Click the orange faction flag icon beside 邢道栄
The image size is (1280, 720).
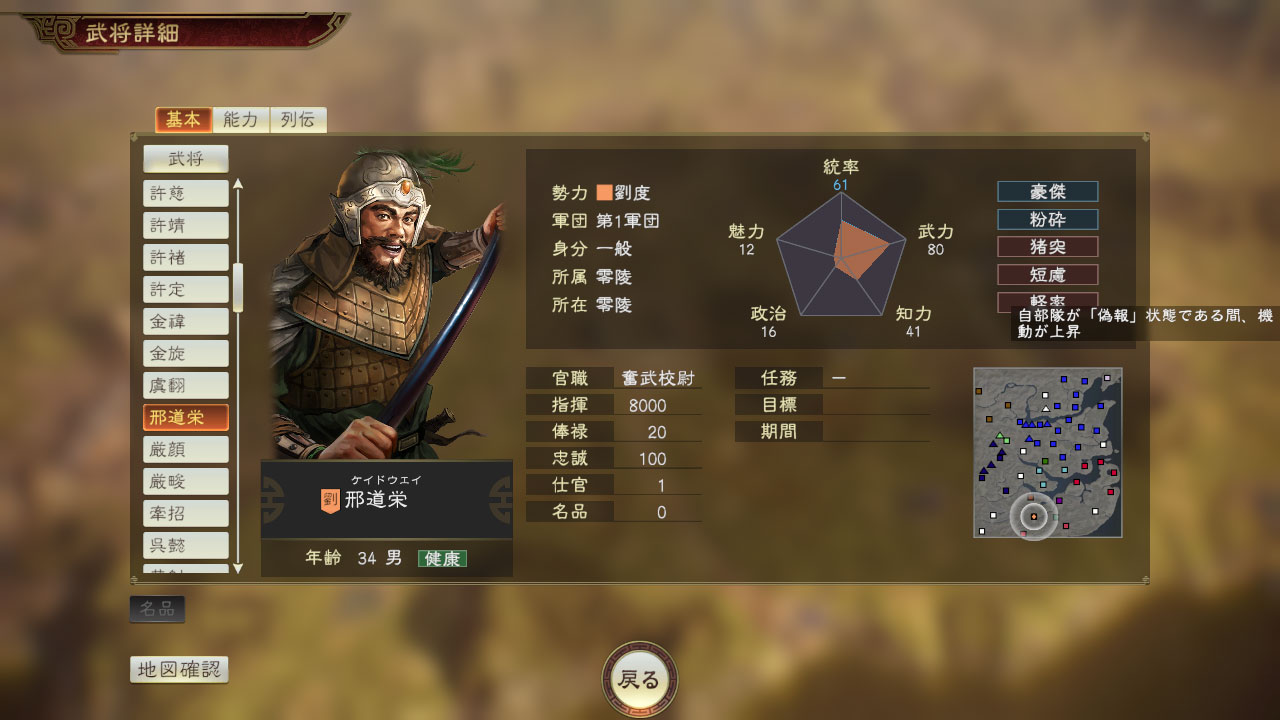coord(329,500)
